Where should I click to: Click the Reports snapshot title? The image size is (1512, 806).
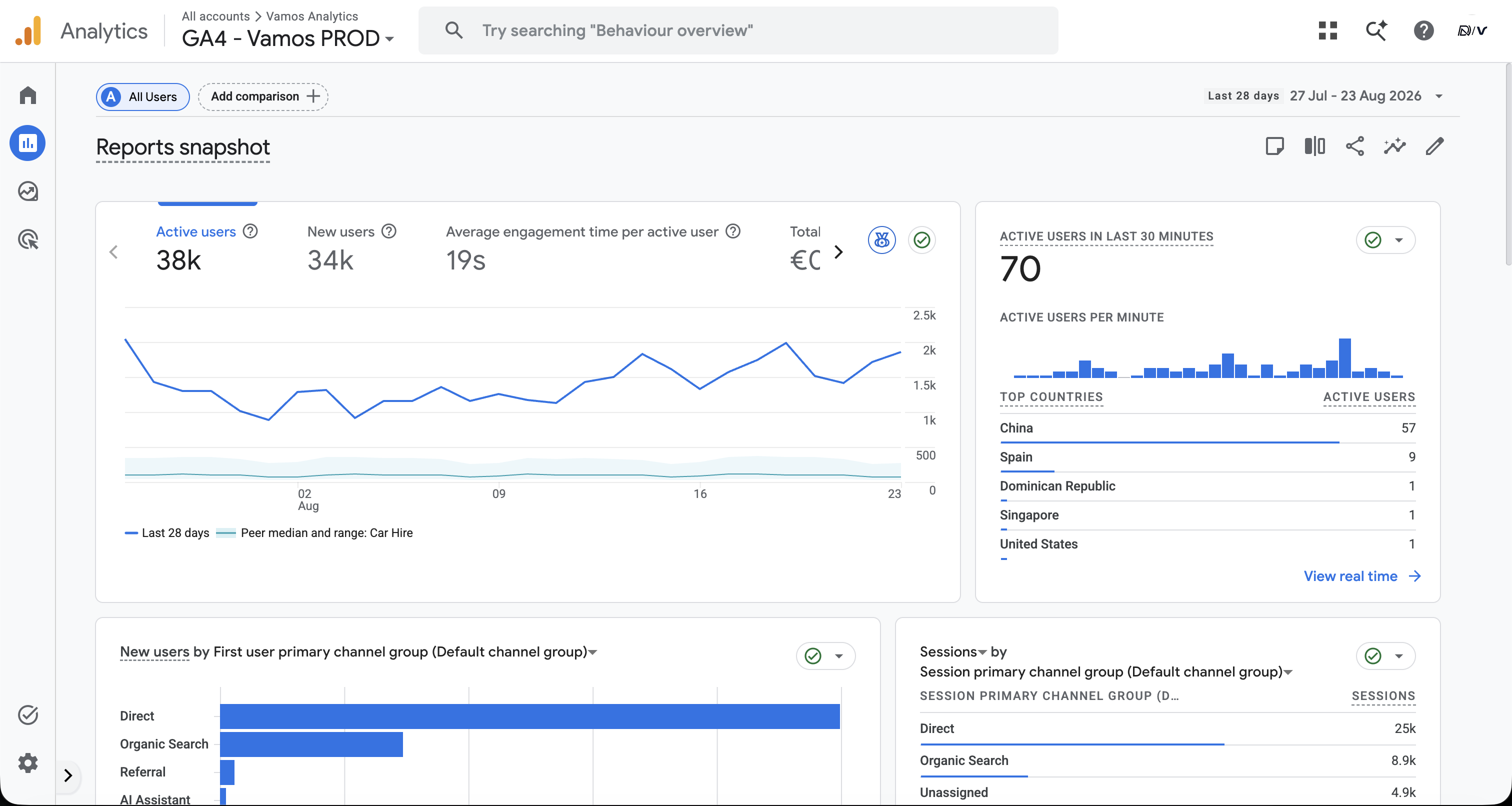[x=182, y=147]
